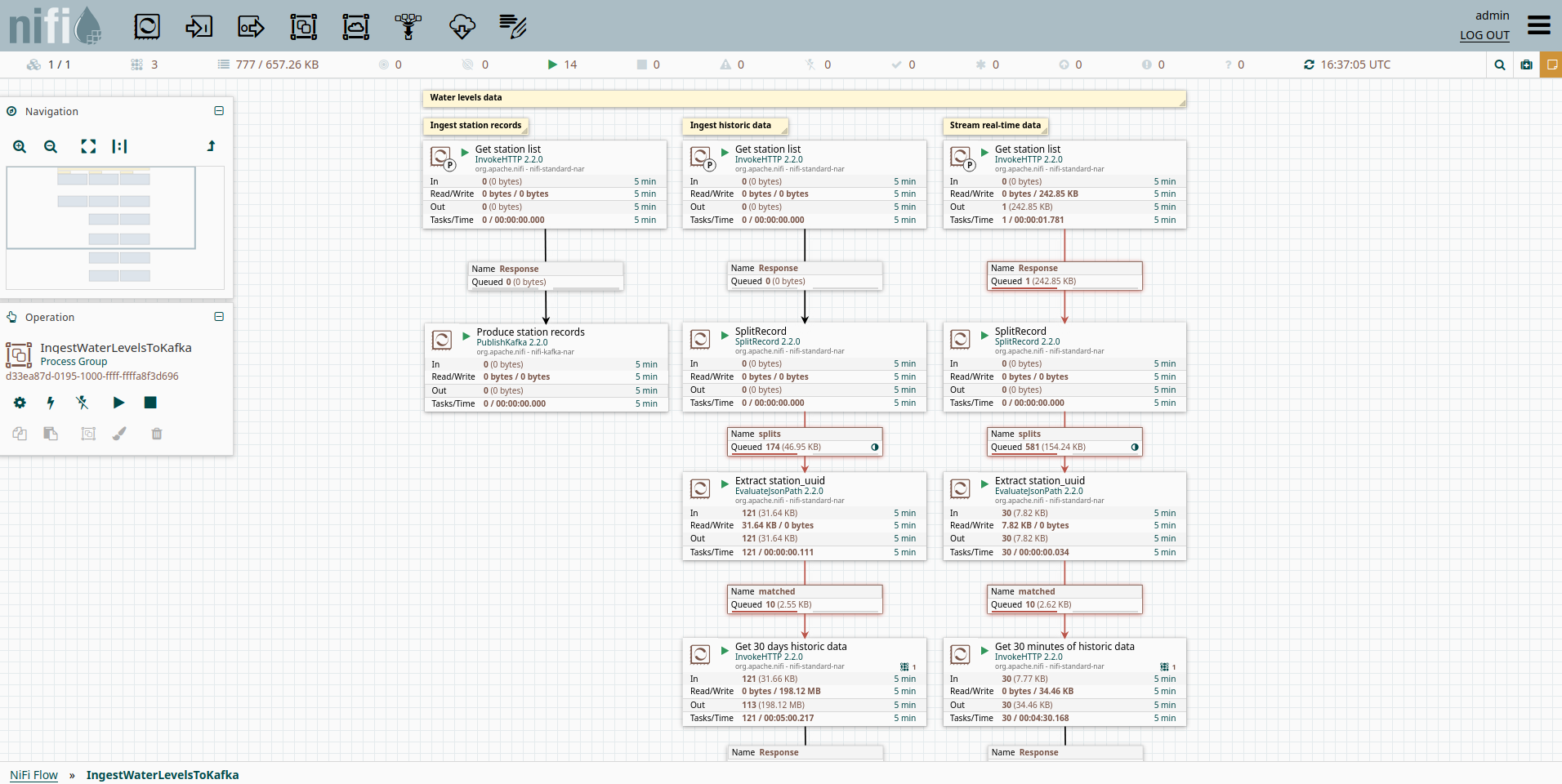Select the Label tool in toolbar

(513, 27)
